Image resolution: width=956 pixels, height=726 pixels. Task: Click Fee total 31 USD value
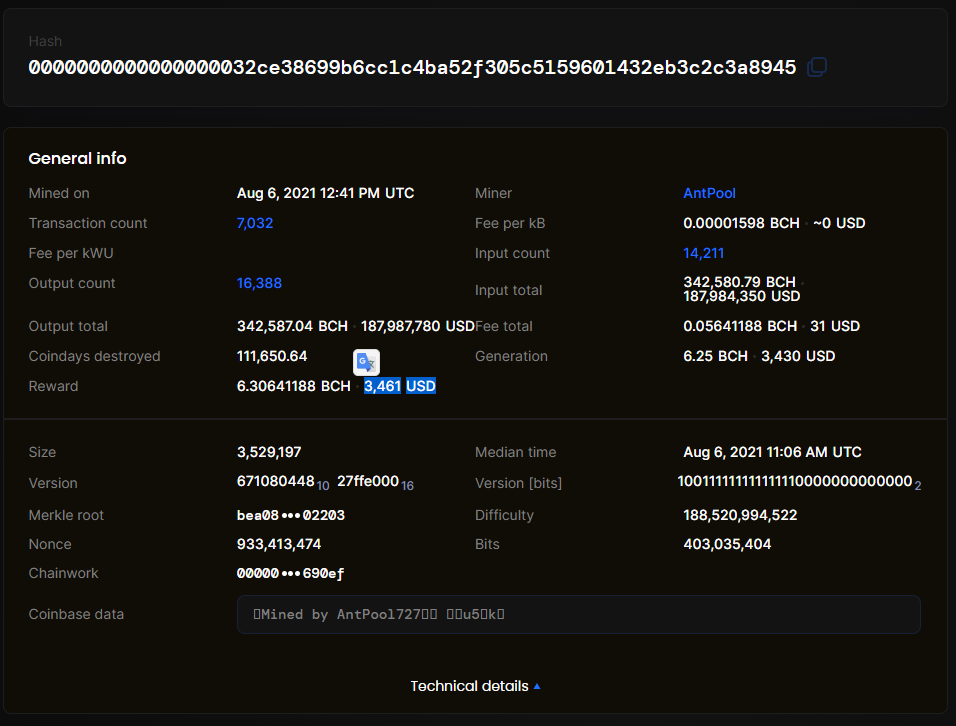coord(835,326)
